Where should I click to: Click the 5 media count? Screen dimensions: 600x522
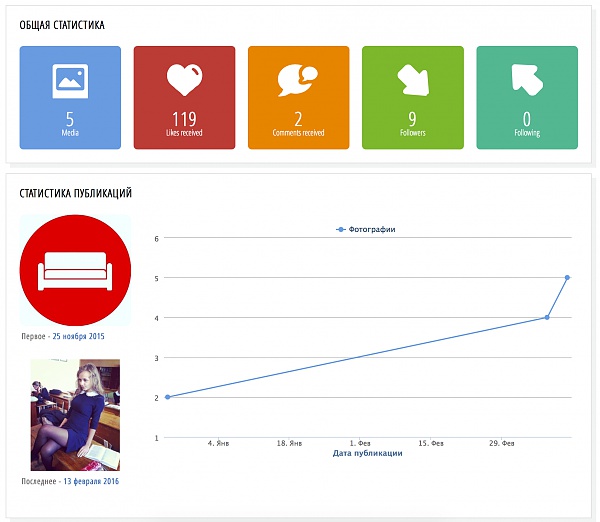click(x=70, y=119)
